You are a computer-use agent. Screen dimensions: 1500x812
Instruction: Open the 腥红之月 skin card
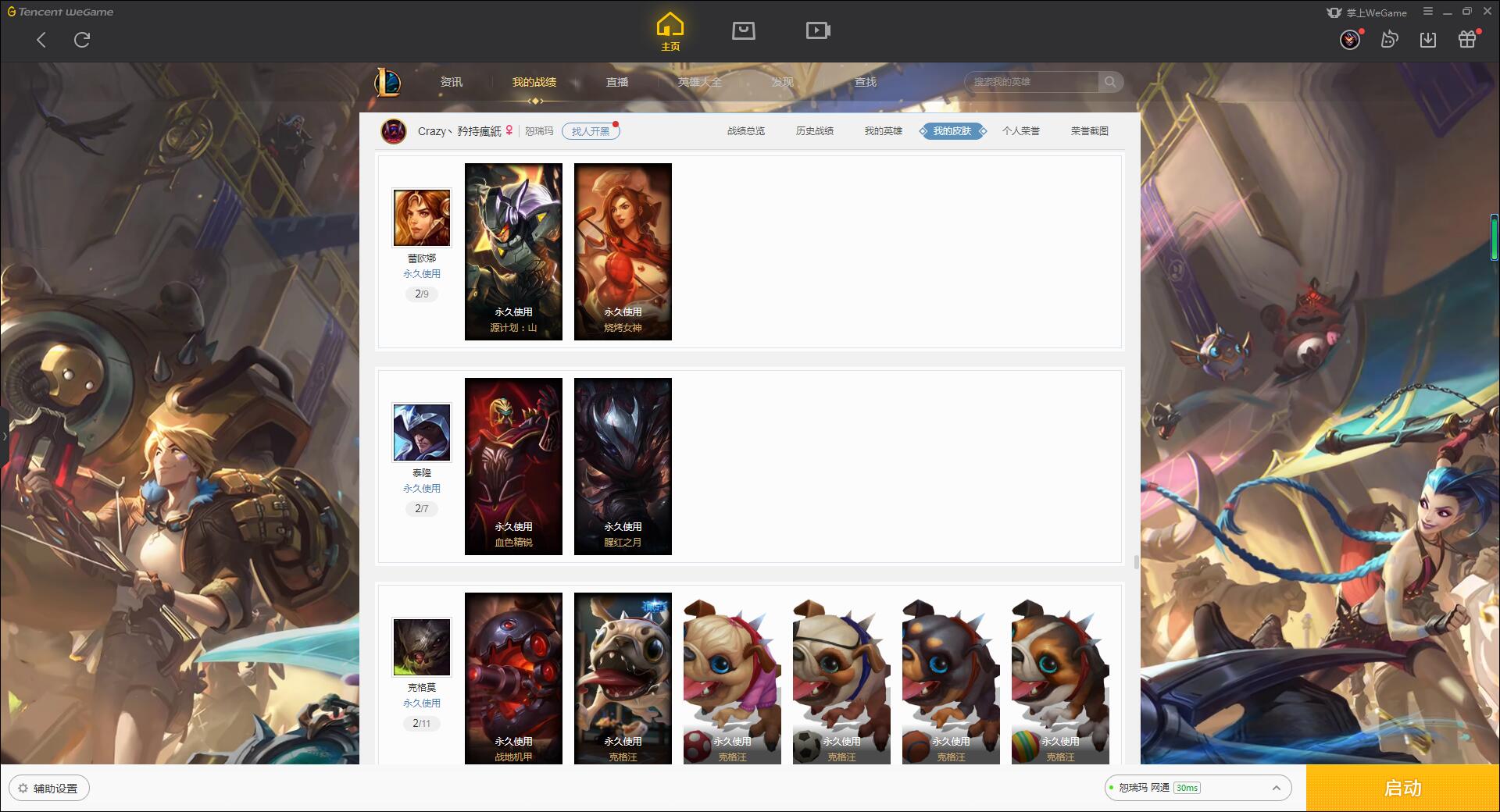point(623,466)
